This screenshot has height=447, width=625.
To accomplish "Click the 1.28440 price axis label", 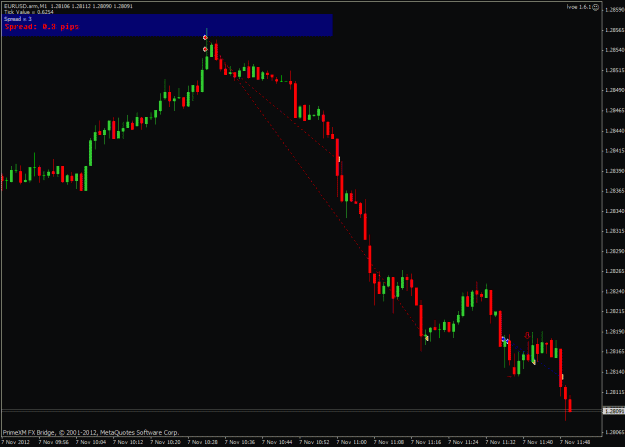I will [x=614, y=130].
